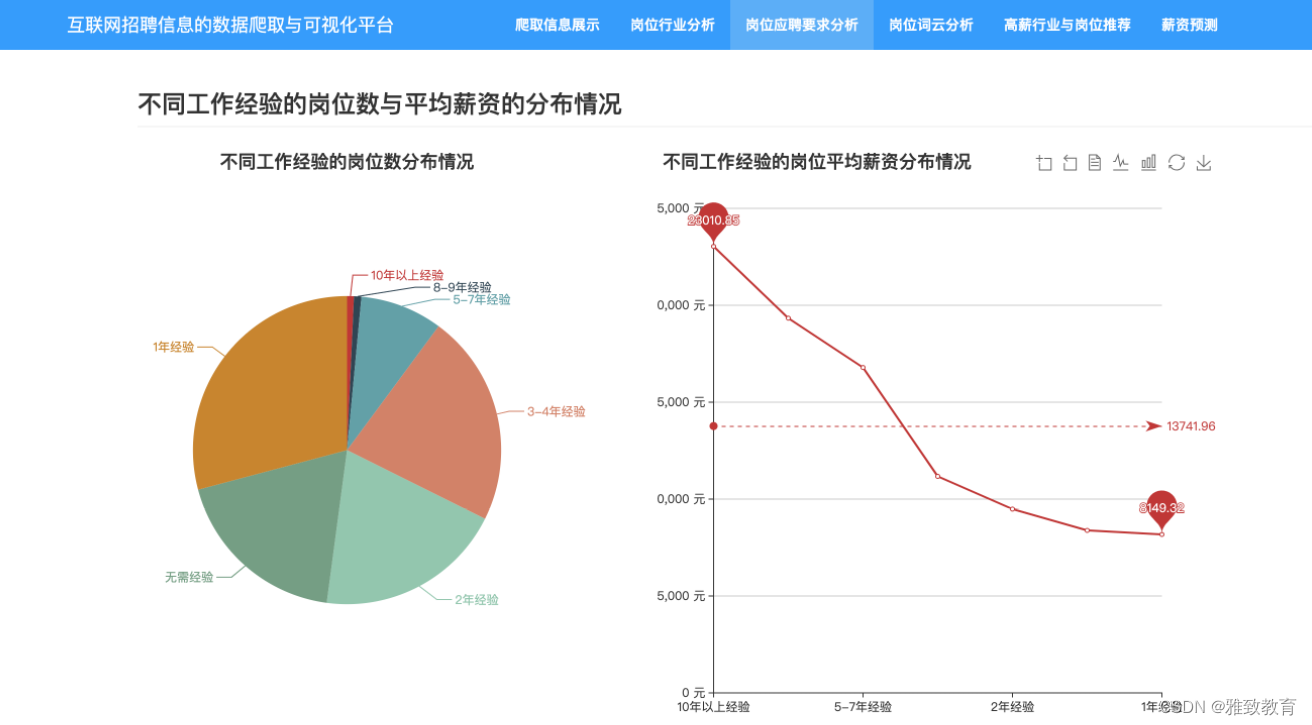This screenshot has height=725, width=1312.
Task: Click the y-axis label 0 元
Action: (x=693, y=692)
